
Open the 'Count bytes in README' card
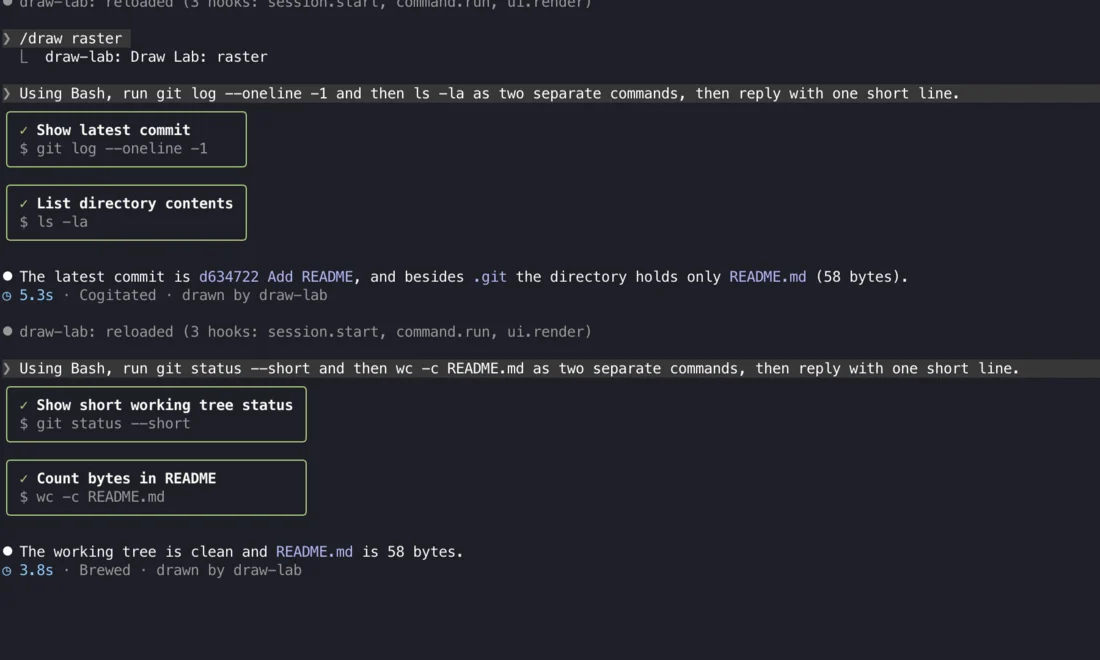tap(156, 487)
